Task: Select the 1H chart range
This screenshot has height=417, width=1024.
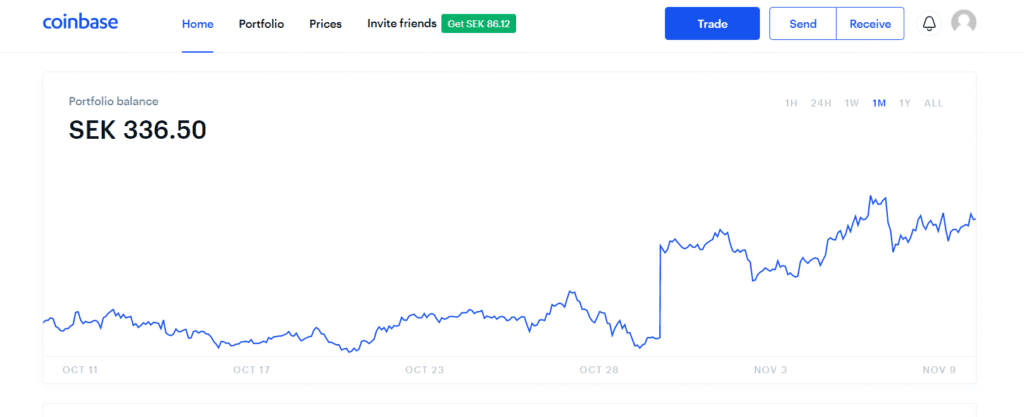Action: (x=791, y=103)
